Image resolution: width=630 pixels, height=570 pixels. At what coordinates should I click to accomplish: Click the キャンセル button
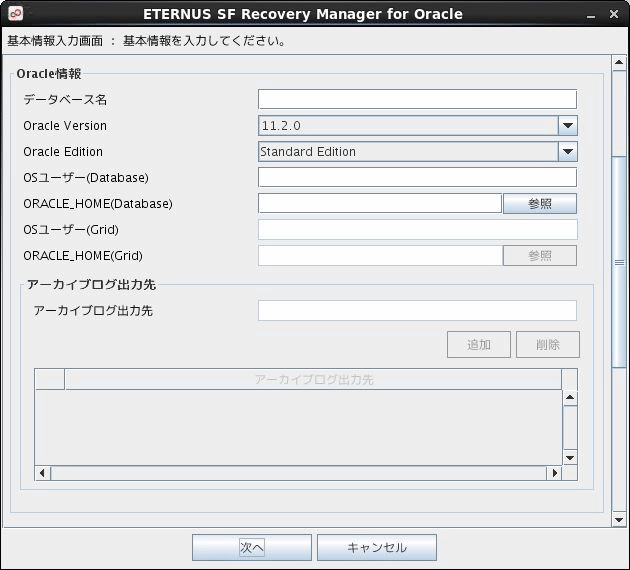pyautogui.click(x=376, y=547)
